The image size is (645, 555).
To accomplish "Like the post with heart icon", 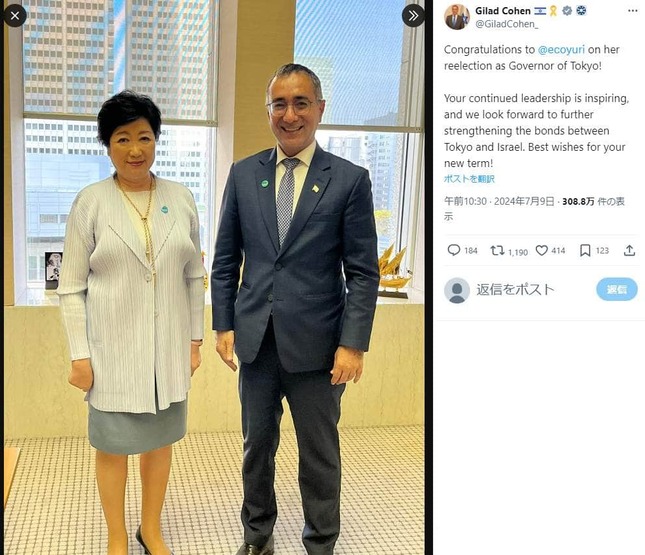I will [x=542, y=250].
